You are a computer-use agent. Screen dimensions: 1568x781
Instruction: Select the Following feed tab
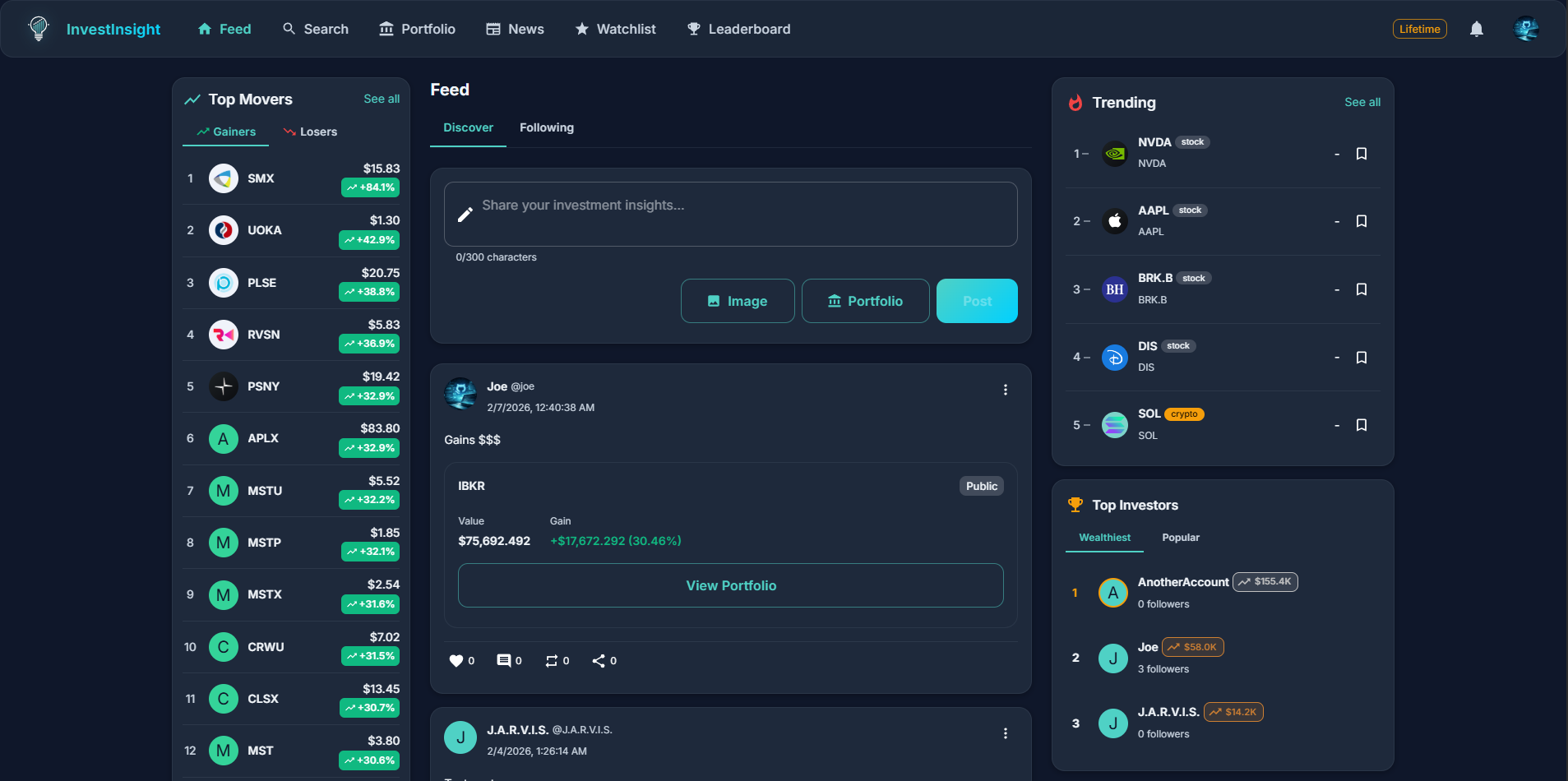(x=547, y=127)
